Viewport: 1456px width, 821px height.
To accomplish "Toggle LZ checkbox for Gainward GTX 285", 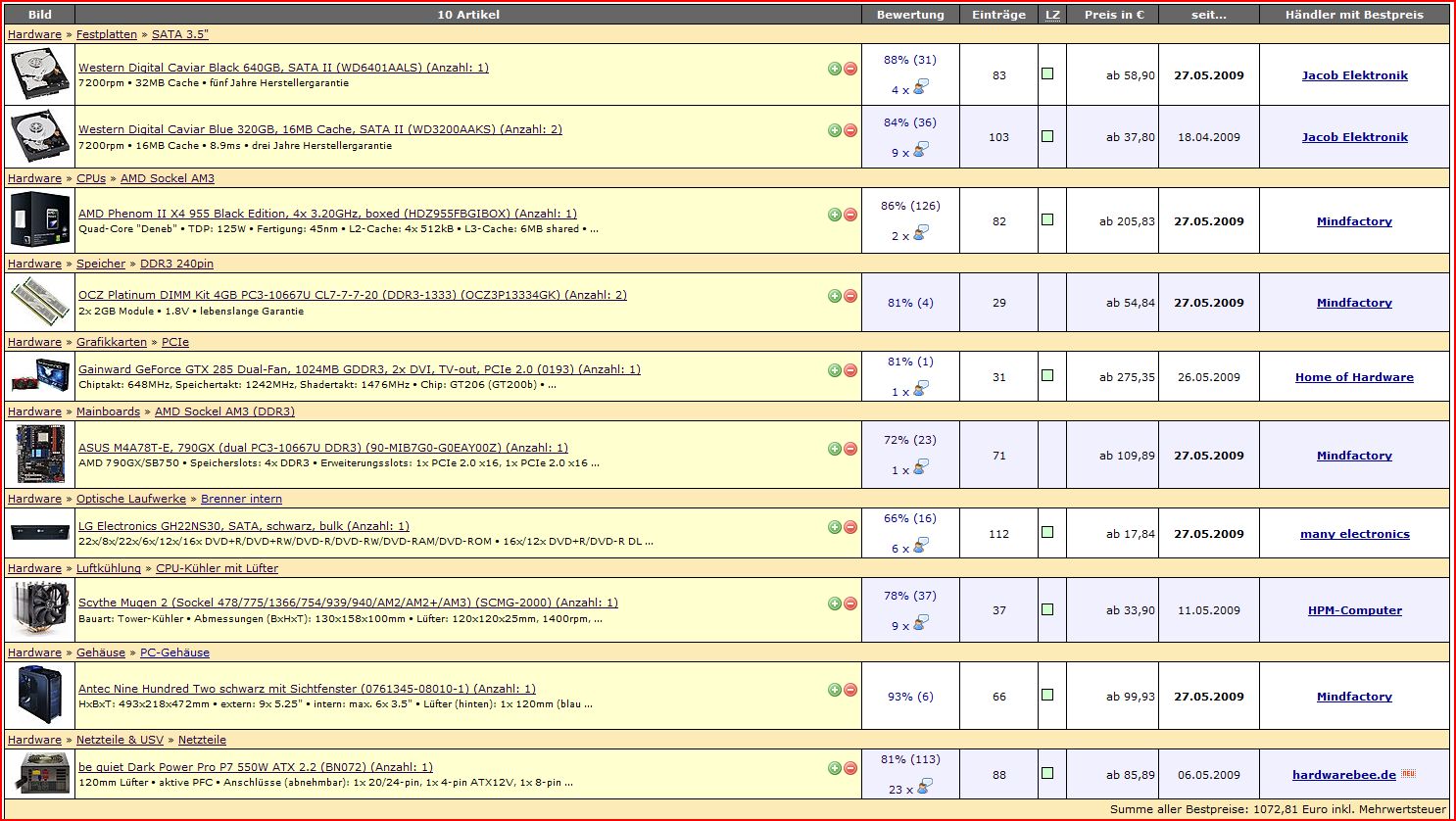I will pos(1047,375).
